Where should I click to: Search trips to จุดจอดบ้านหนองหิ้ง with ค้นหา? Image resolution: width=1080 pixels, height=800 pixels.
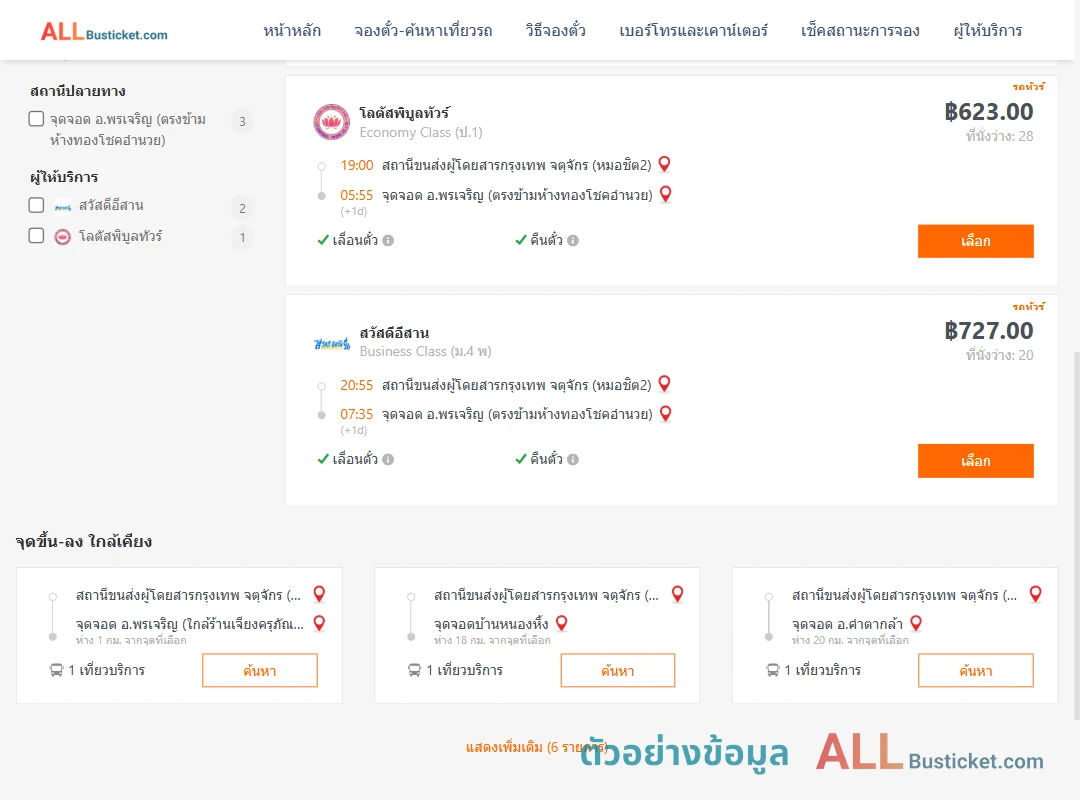point(618,670)
